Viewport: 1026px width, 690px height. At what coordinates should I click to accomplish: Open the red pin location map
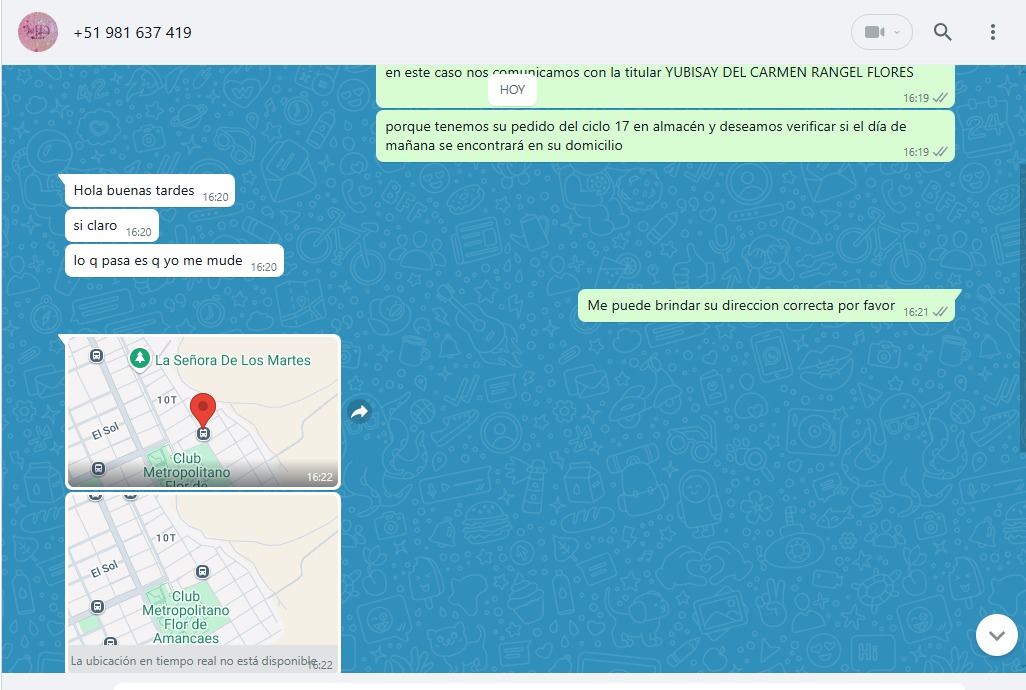(203, 412)
